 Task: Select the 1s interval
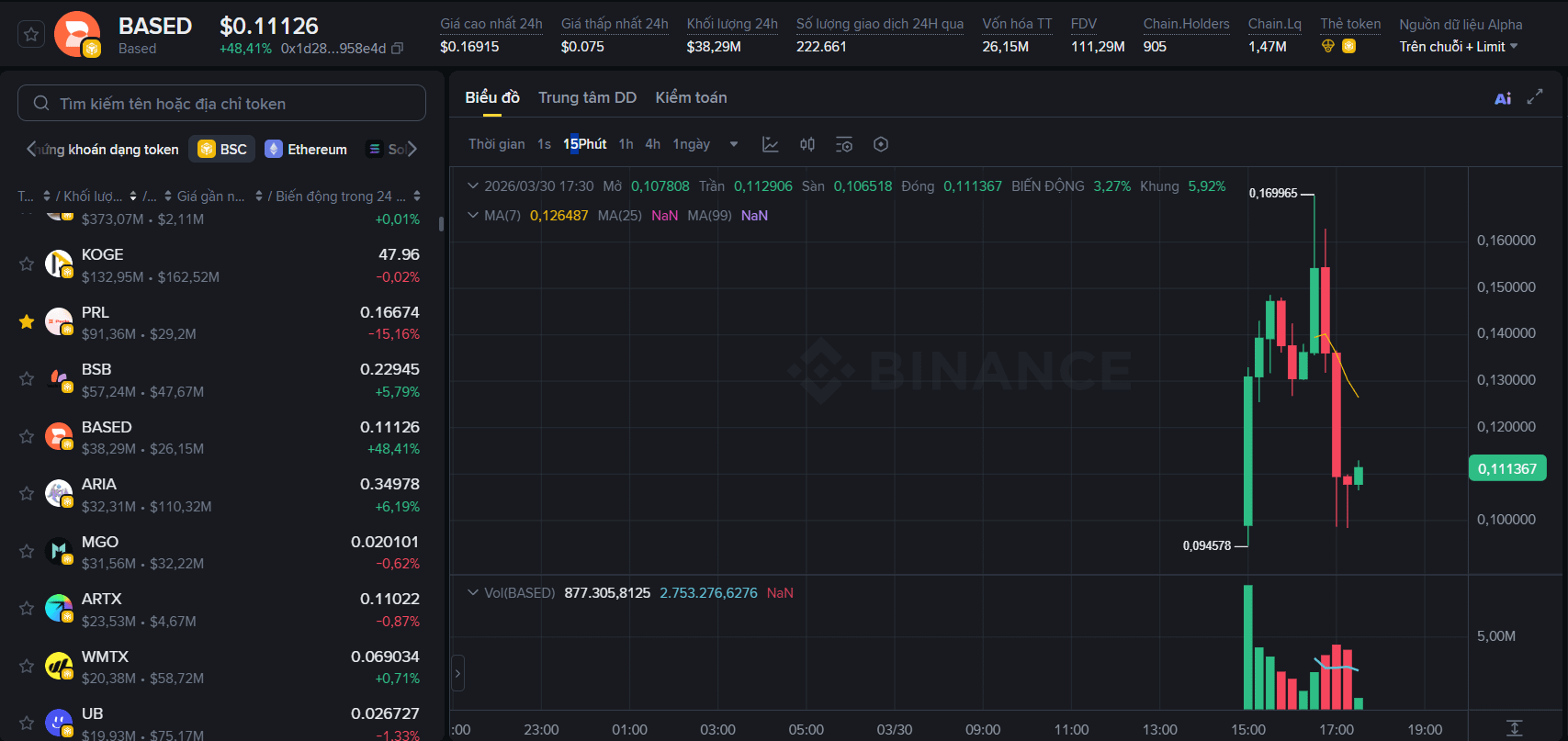[x=544, y=144]
